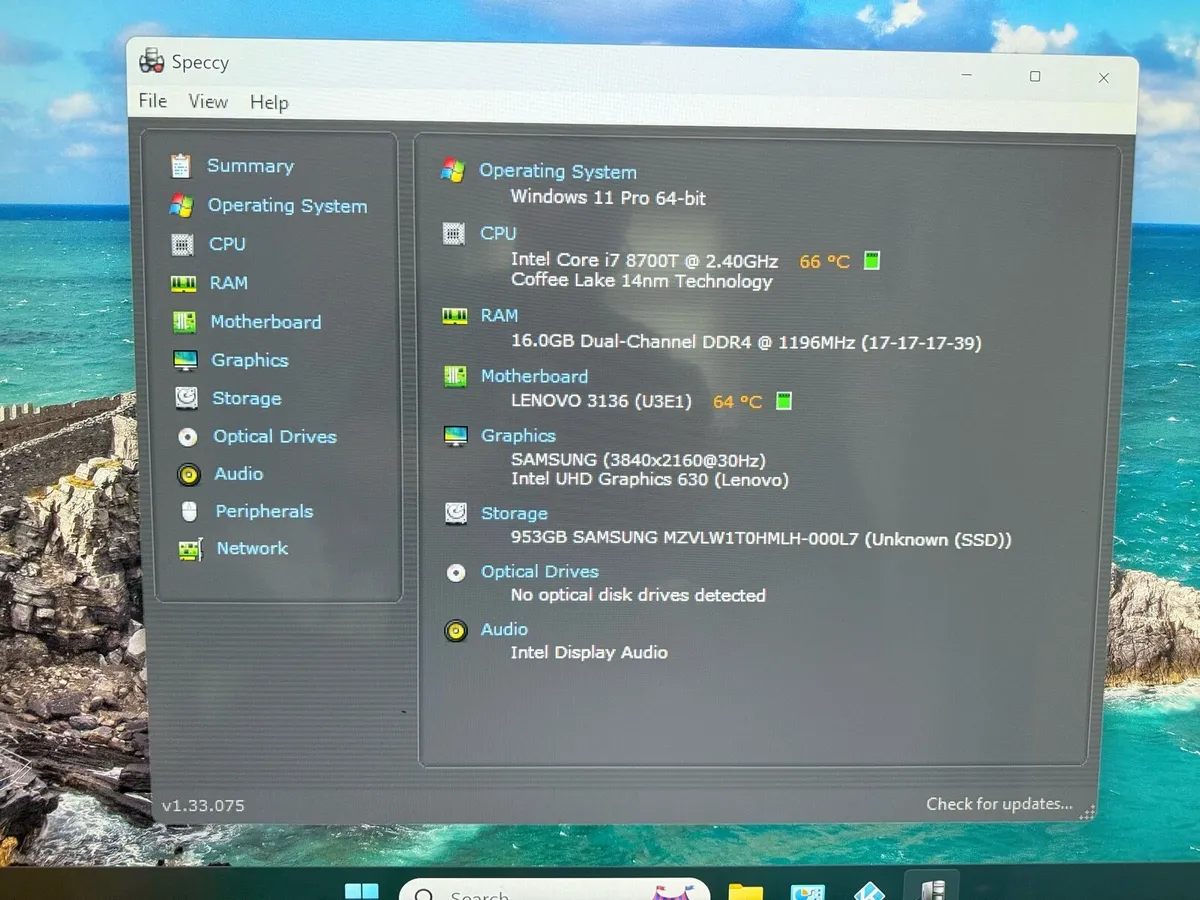The image size is (1200, 900).
Task: Click the Audio speaker icon in sidebar
Action: (188, 474)
